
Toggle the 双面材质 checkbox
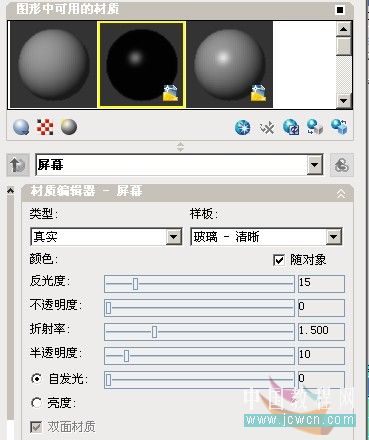(36, 427)
